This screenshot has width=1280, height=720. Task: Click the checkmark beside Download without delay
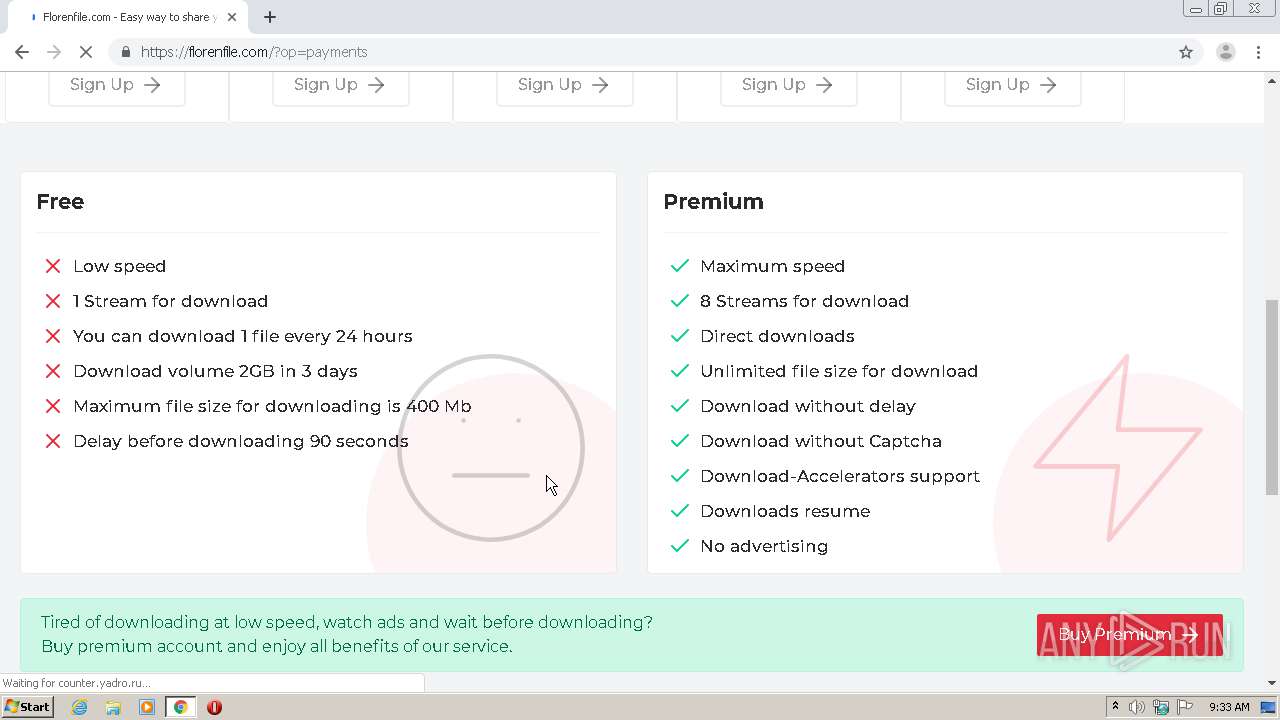tap(680, 406)
